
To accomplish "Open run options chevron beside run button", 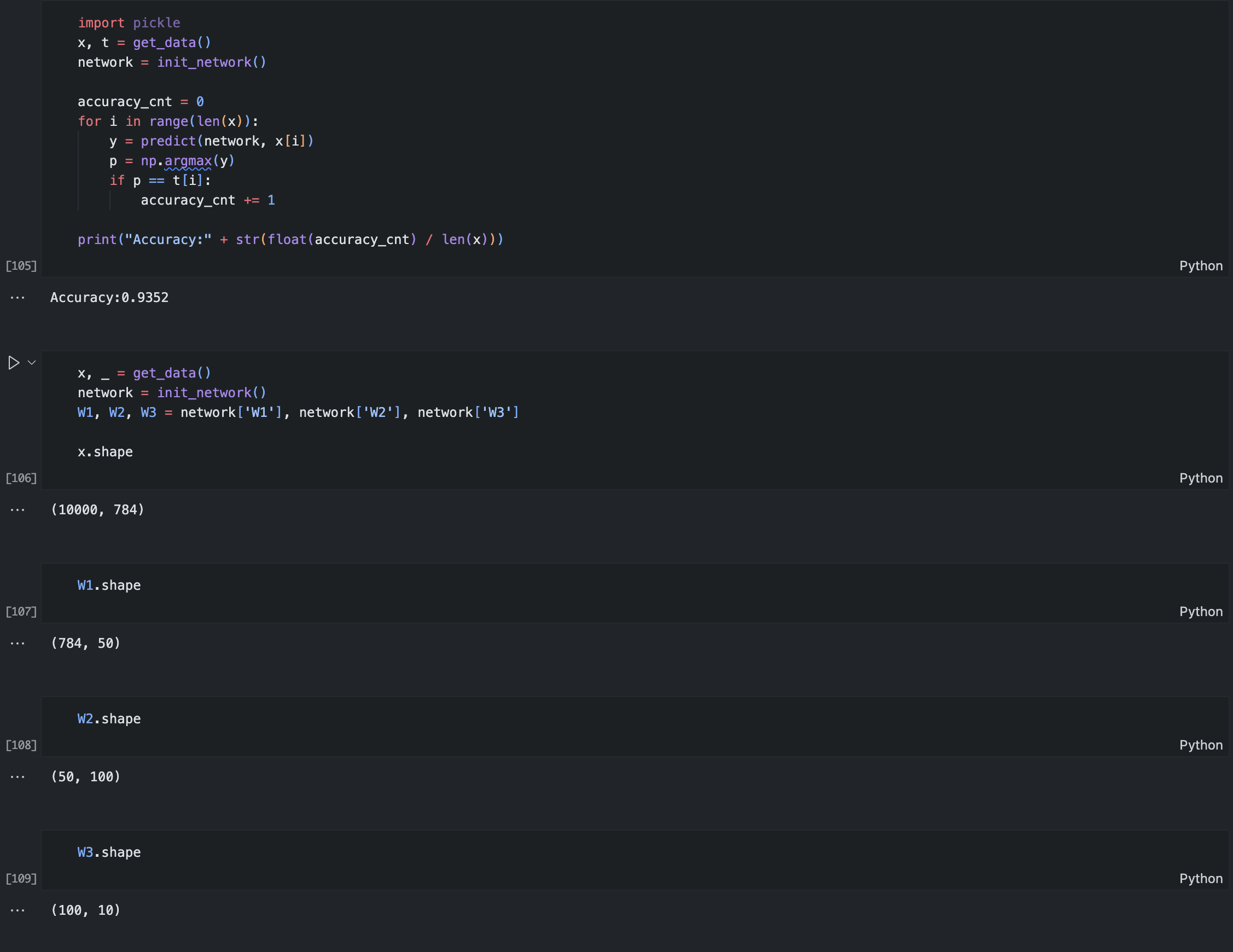I will tap(32, 363).
